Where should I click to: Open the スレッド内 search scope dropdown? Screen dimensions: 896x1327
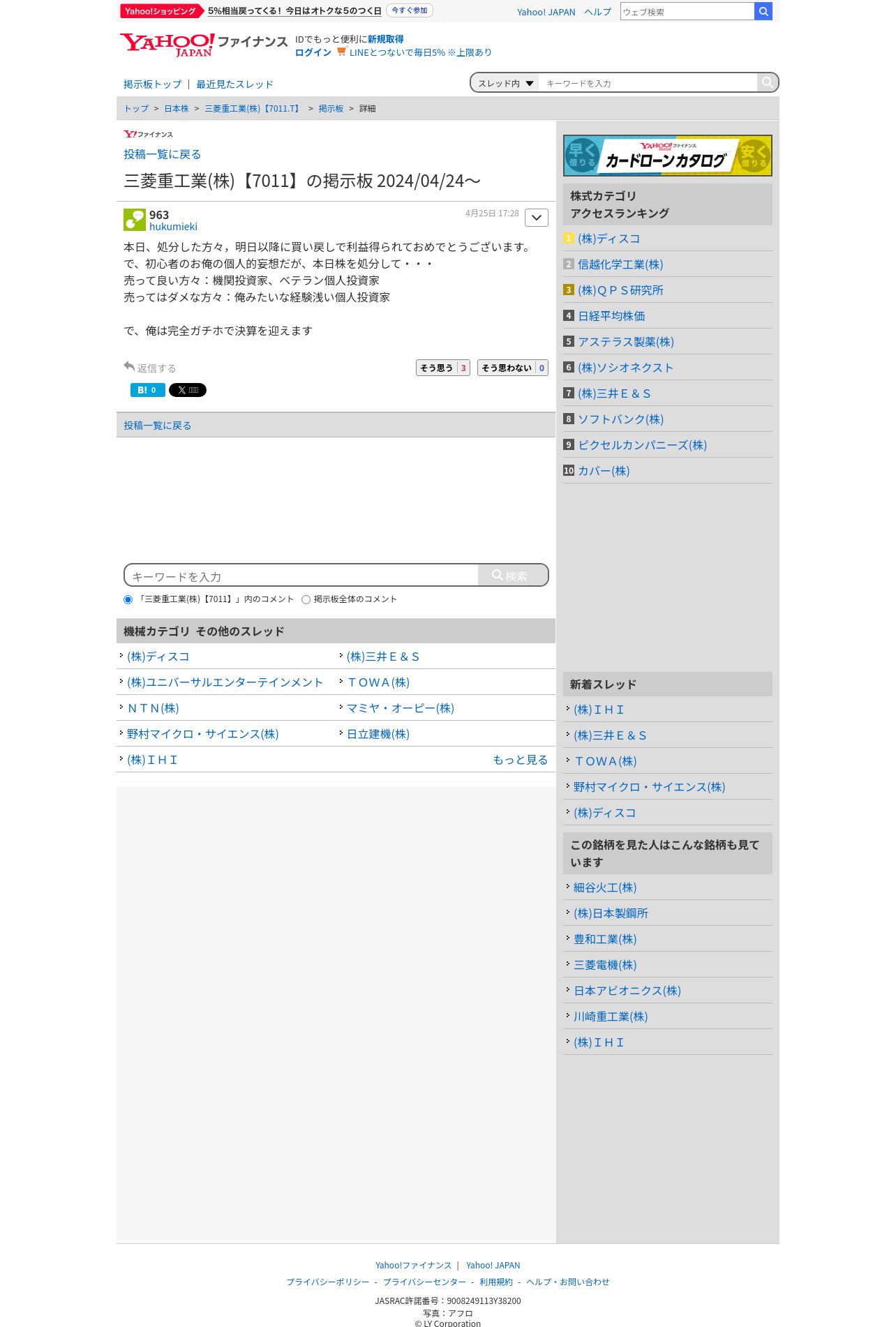(x=505, y=83)
